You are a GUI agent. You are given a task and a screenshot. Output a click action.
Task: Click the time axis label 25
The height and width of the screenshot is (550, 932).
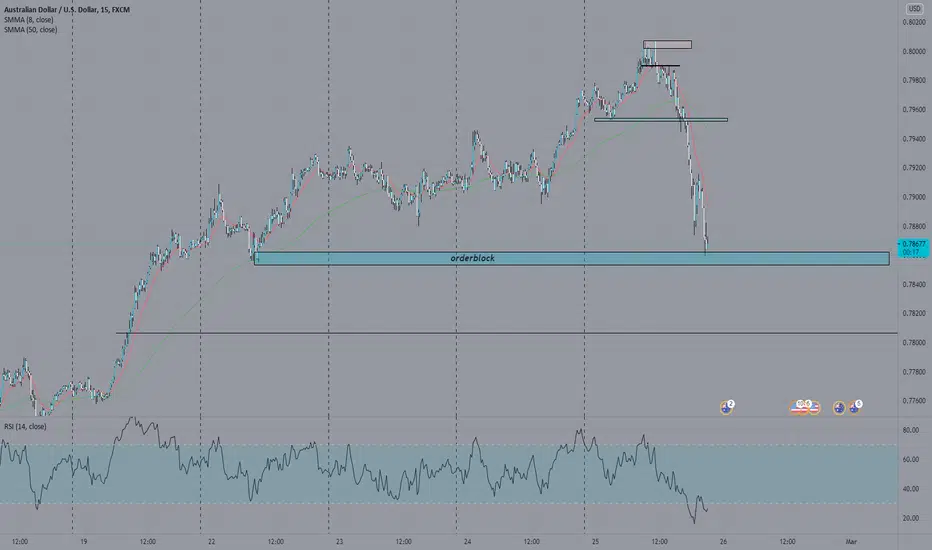[596, 542]
